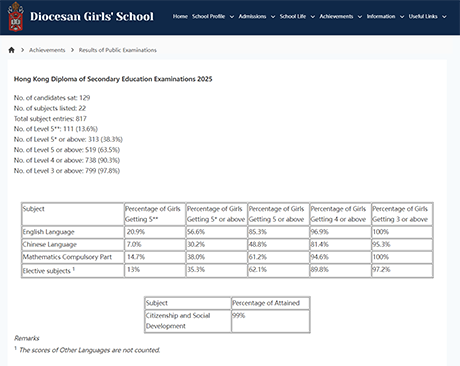Open the Information menu
This screenshot has width=460, height=366.
(381, 16)
